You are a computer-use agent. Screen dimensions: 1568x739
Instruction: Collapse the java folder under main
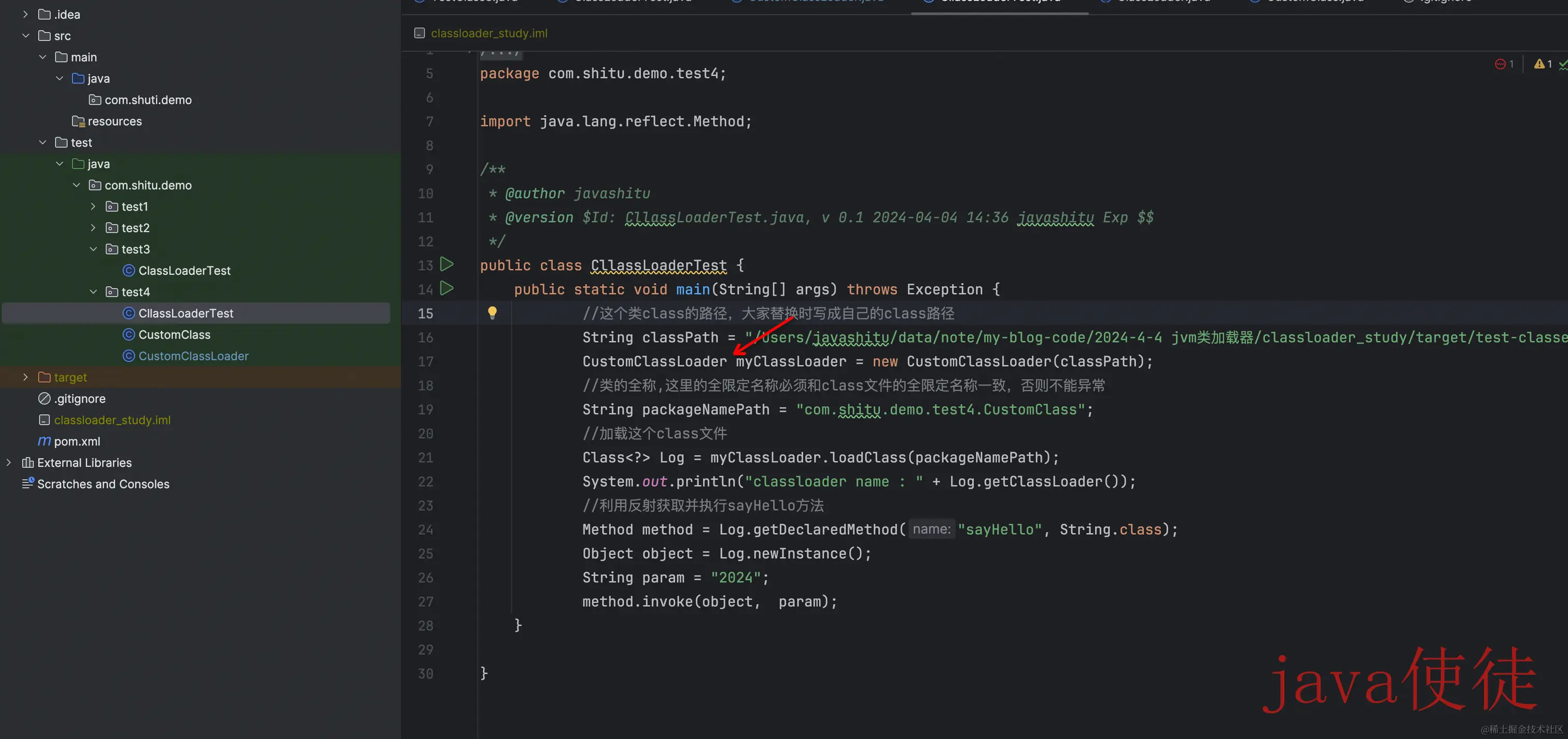[x=59, y=78]
